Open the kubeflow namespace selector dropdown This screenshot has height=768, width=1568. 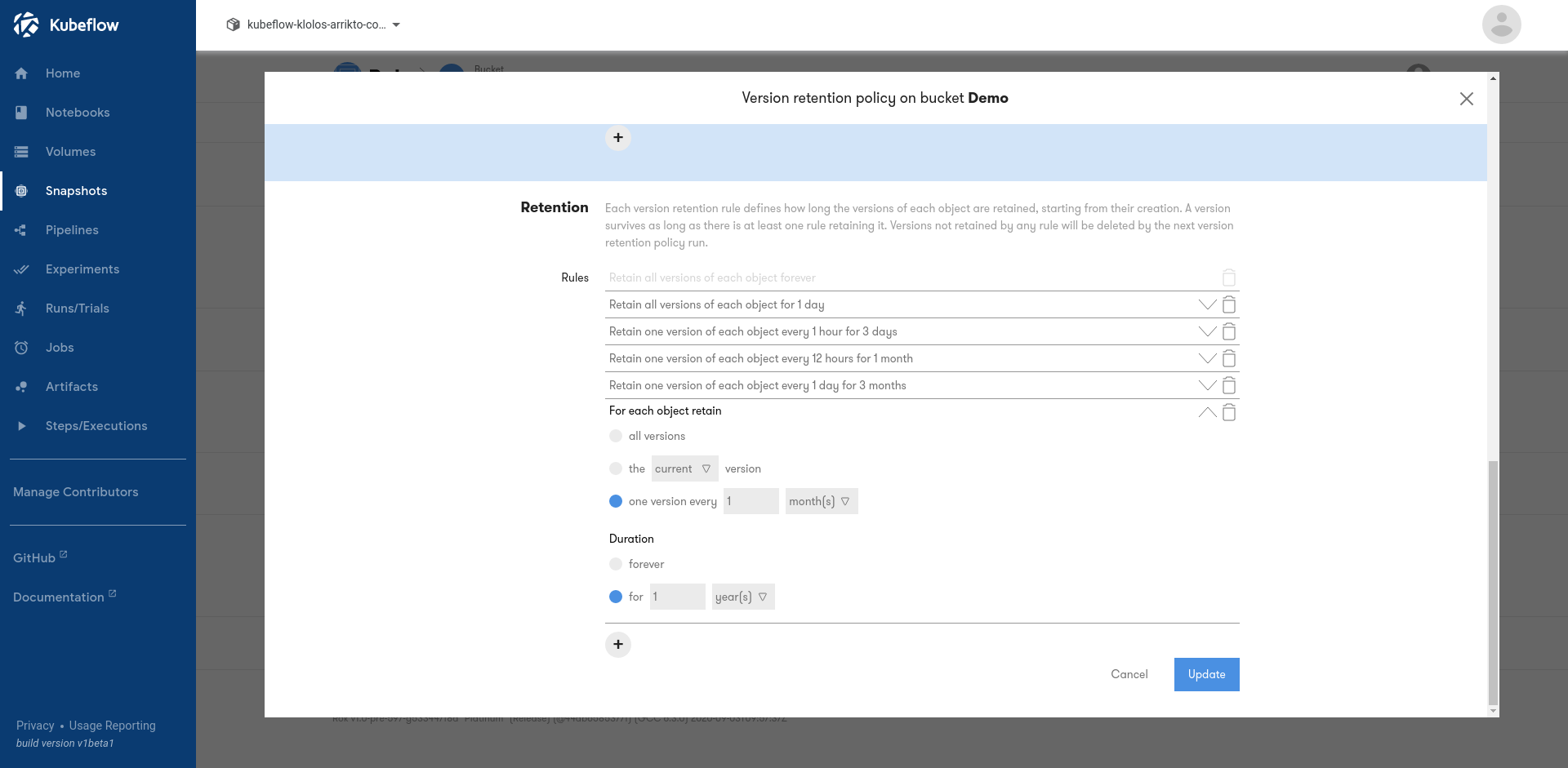click(x=314, y=24)
